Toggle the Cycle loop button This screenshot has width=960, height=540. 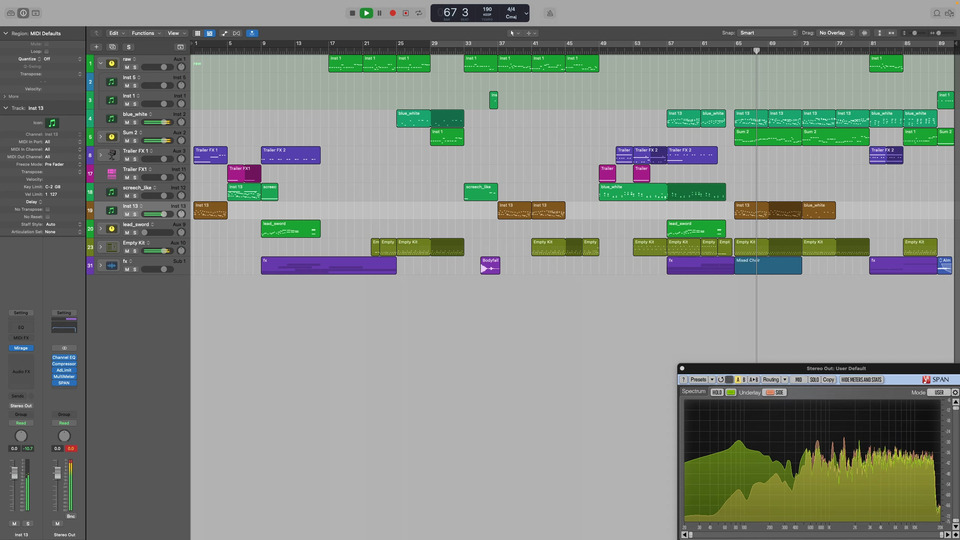[419, 13]
